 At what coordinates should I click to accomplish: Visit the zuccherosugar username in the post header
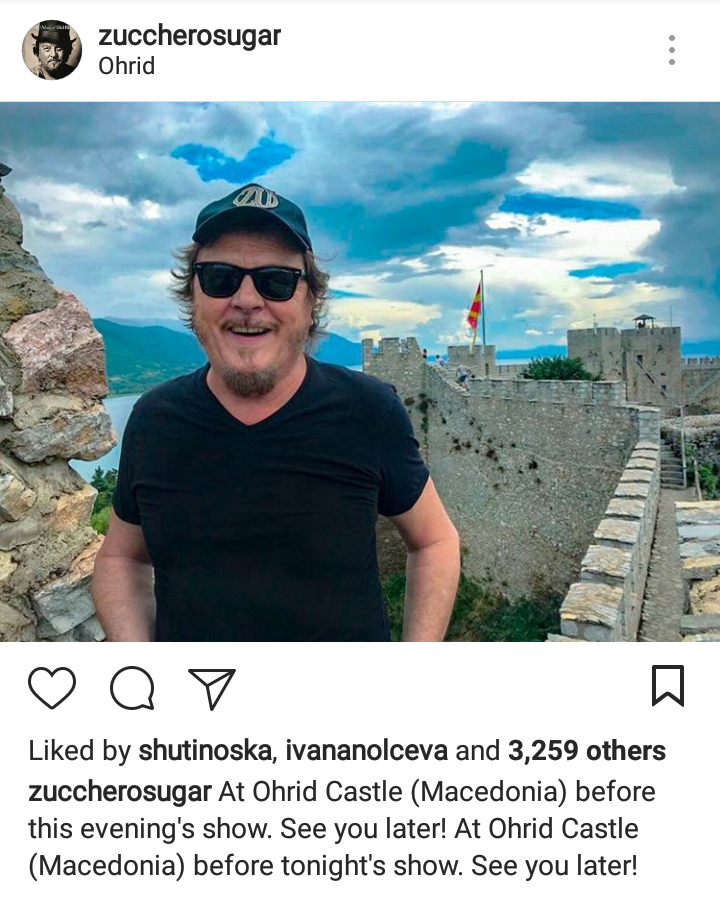click(x=189, y=36)
